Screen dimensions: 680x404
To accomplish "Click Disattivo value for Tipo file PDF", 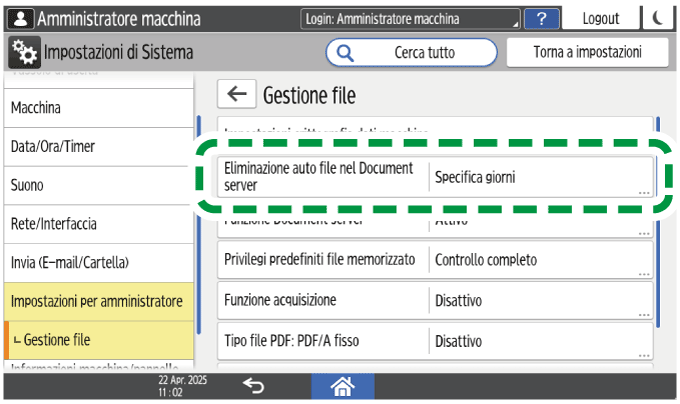I will point(458,341).
